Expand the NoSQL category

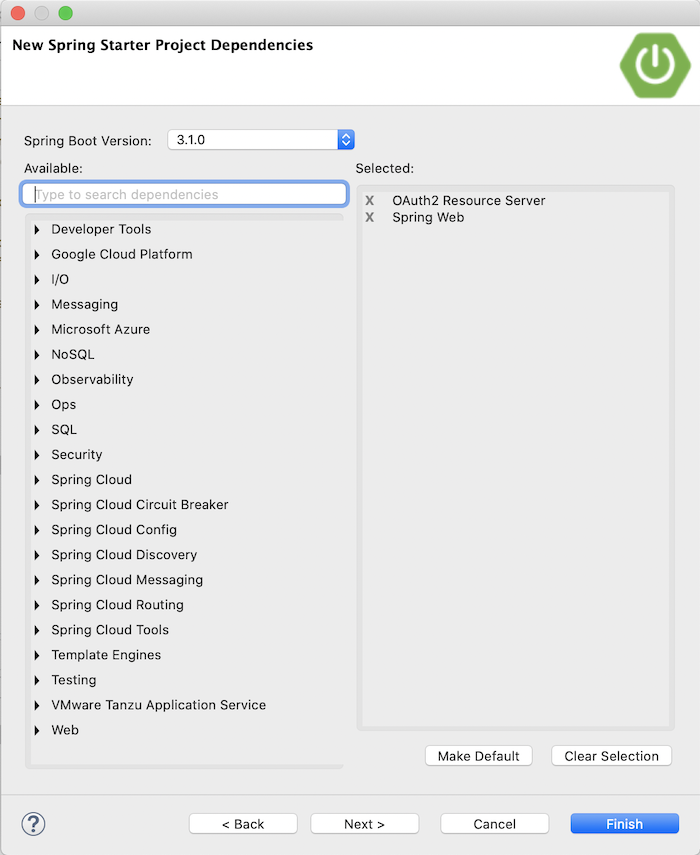37,355
